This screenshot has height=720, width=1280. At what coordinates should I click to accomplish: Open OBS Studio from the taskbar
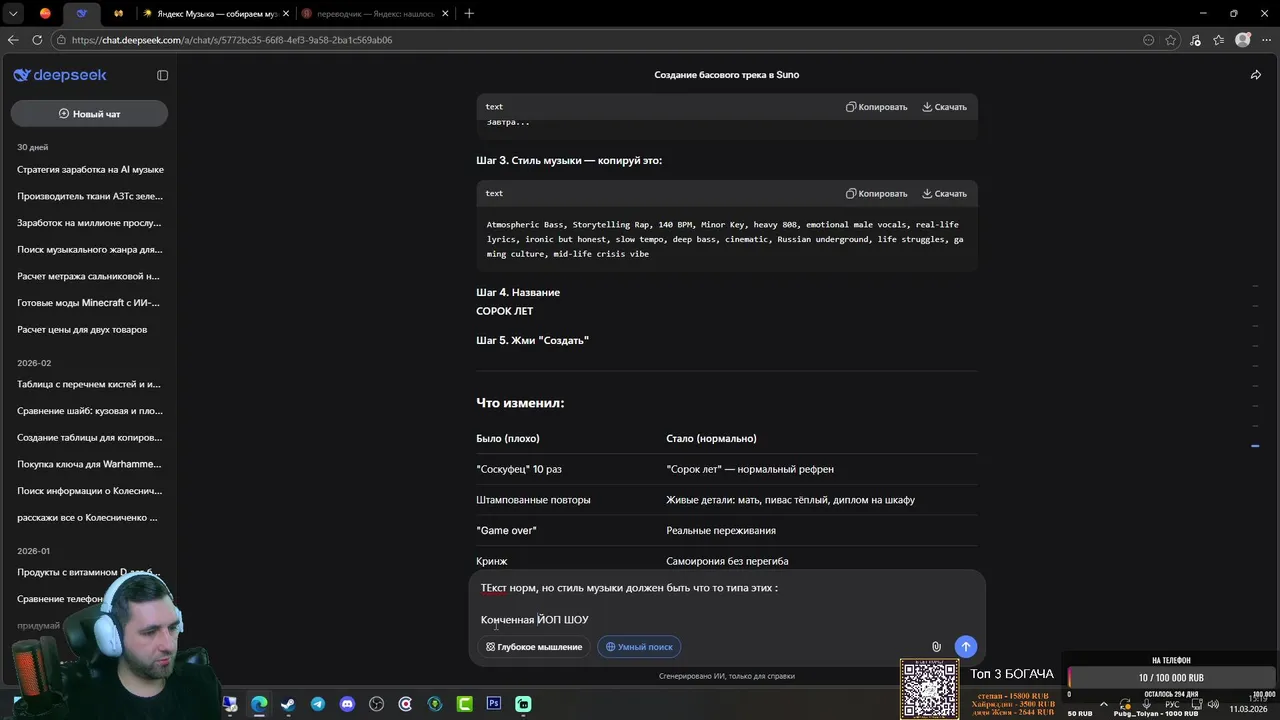coord(376,704)
